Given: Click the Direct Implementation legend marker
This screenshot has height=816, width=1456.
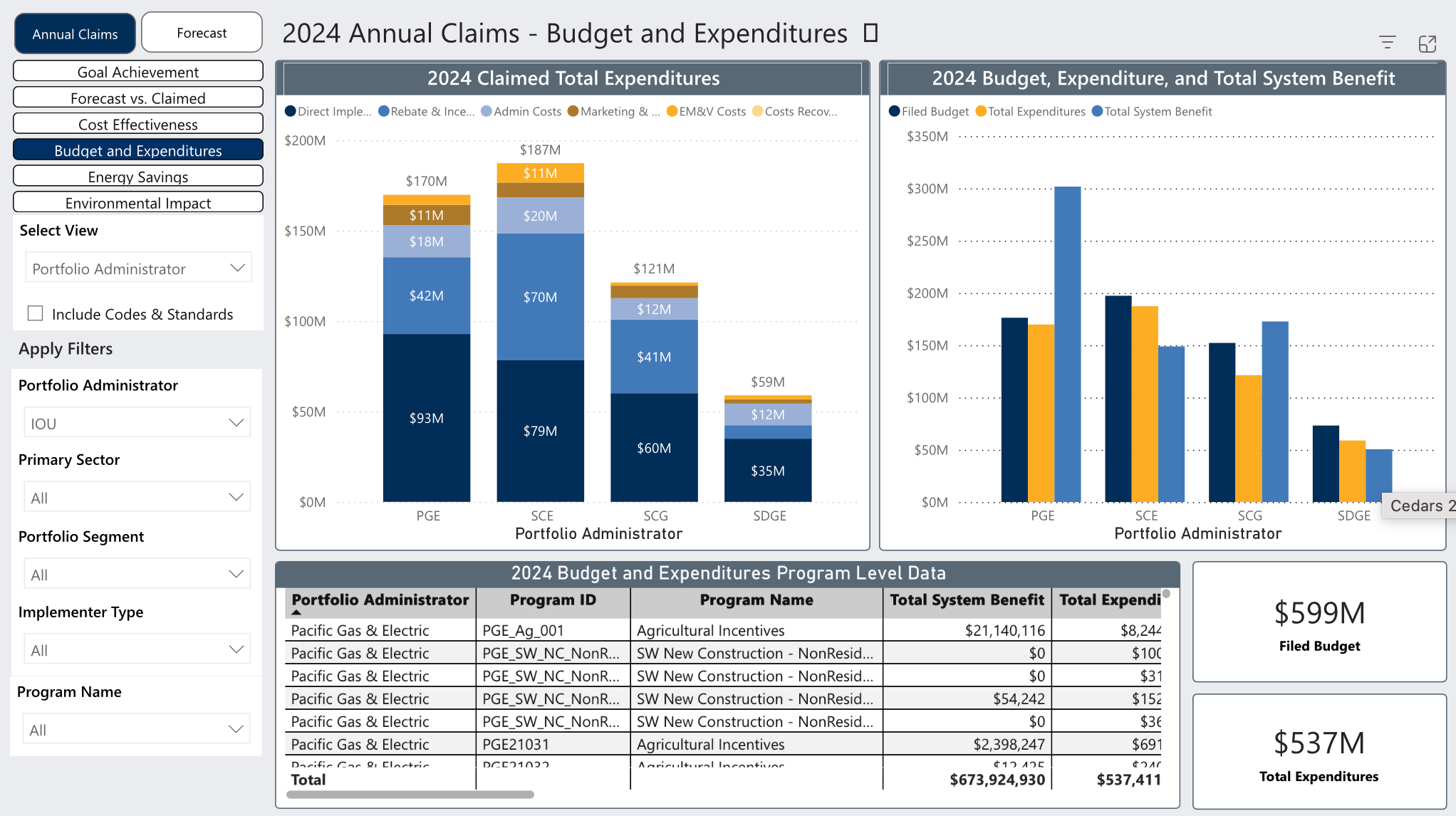Looking at the screenshot, I should coord(290,111).
